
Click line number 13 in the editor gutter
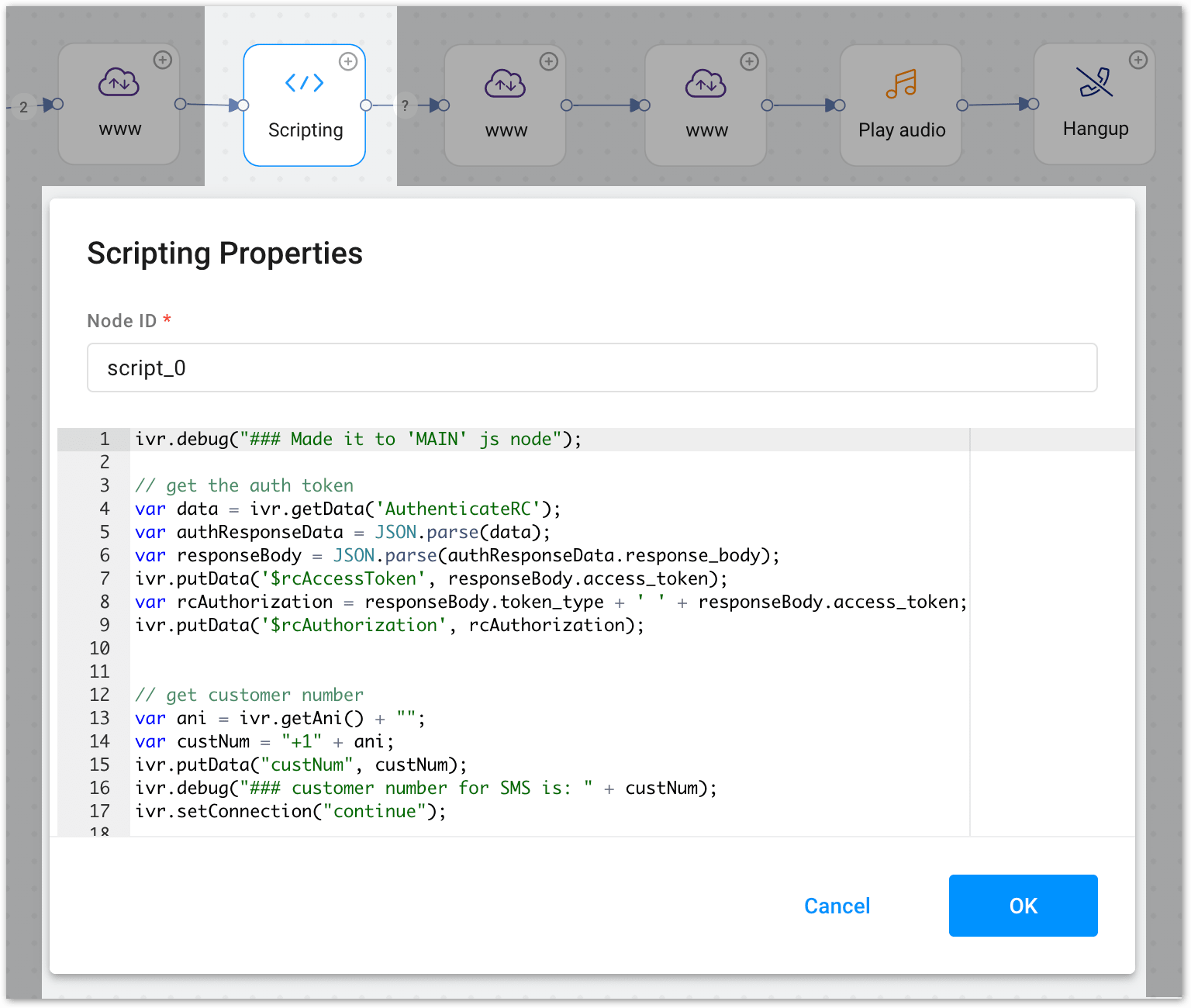click(100, 719)
